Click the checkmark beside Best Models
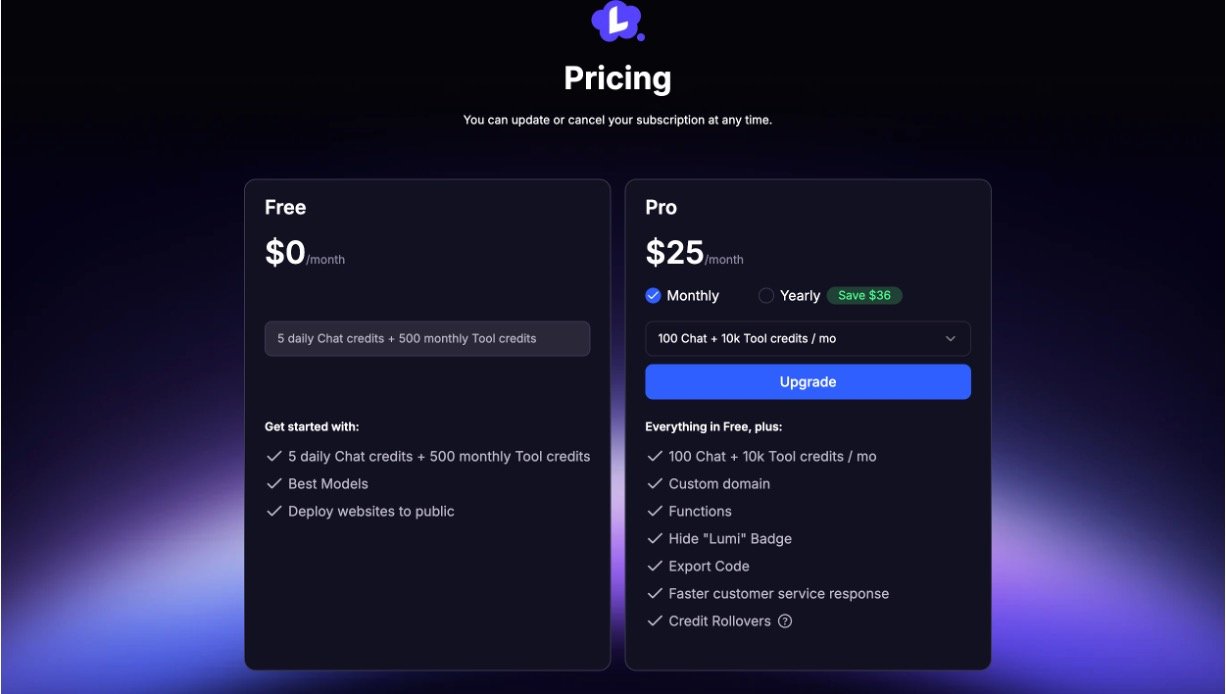Screen dimensions: 1226x694 (274, 484)
